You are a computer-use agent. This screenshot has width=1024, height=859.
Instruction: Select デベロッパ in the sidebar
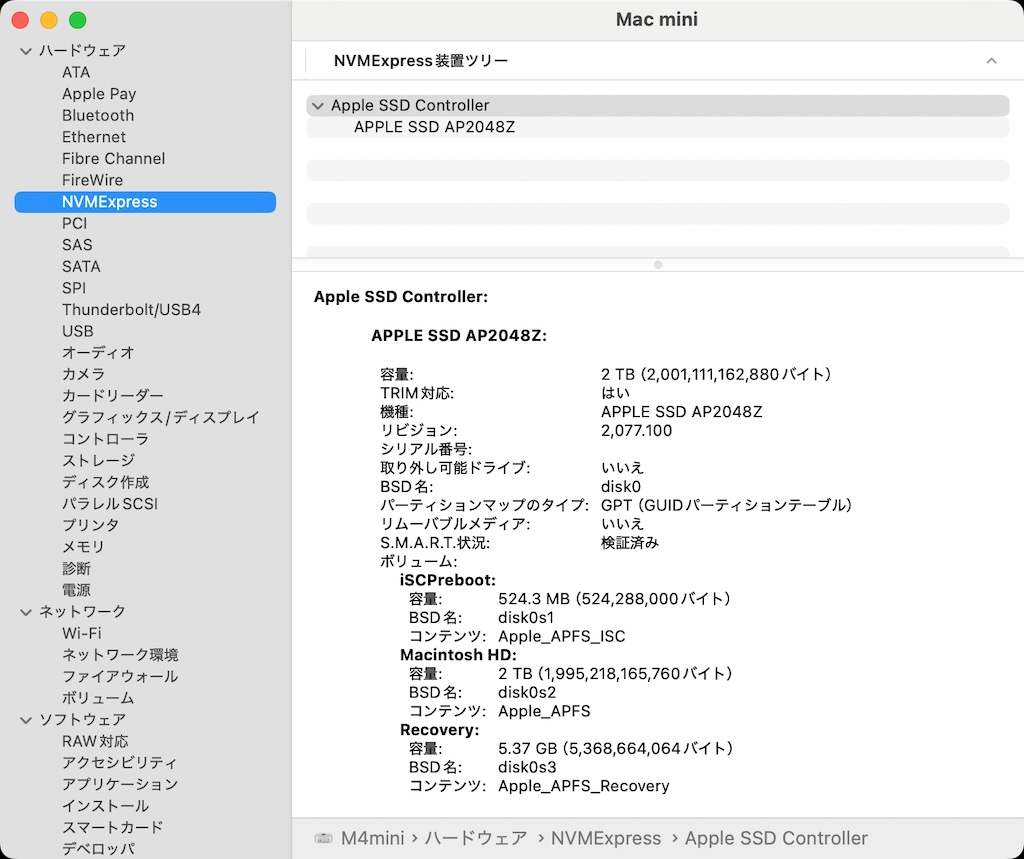click(x=99, y=849)
